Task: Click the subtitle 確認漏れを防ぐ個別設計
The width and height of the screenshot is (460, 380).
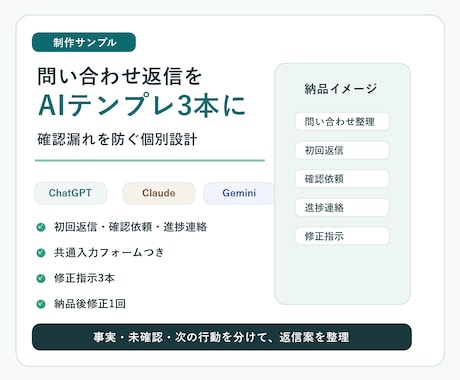Action: [x=117, y=139]
